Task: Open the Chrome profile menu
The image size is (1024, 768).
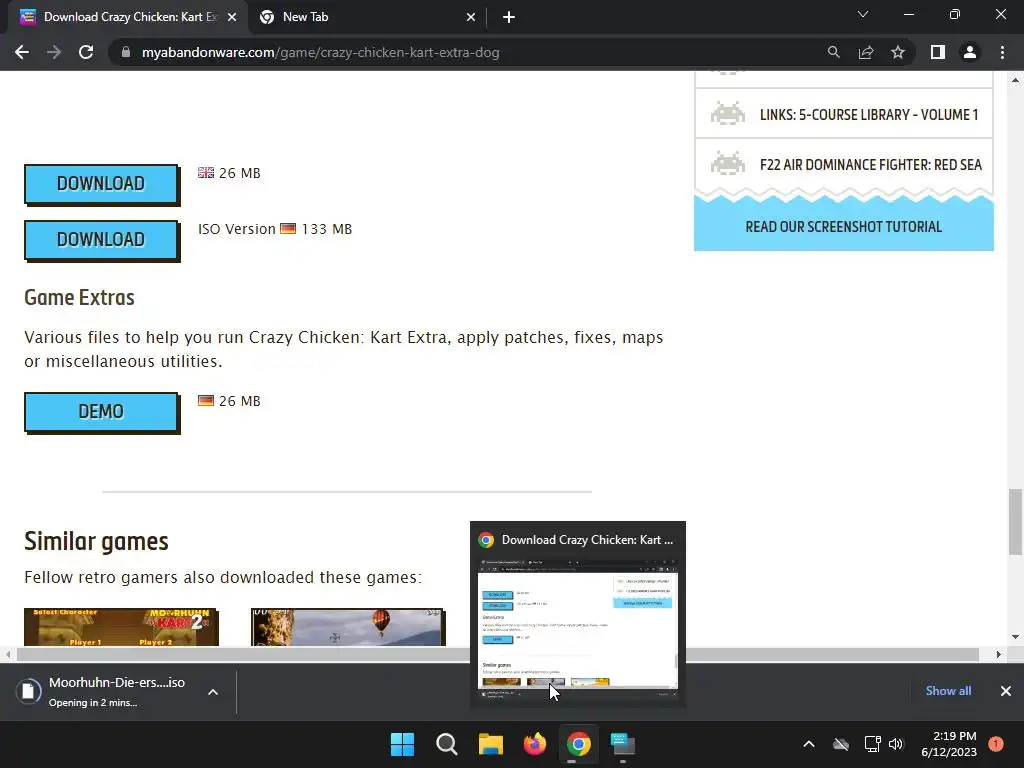Action: coord(970,52)
